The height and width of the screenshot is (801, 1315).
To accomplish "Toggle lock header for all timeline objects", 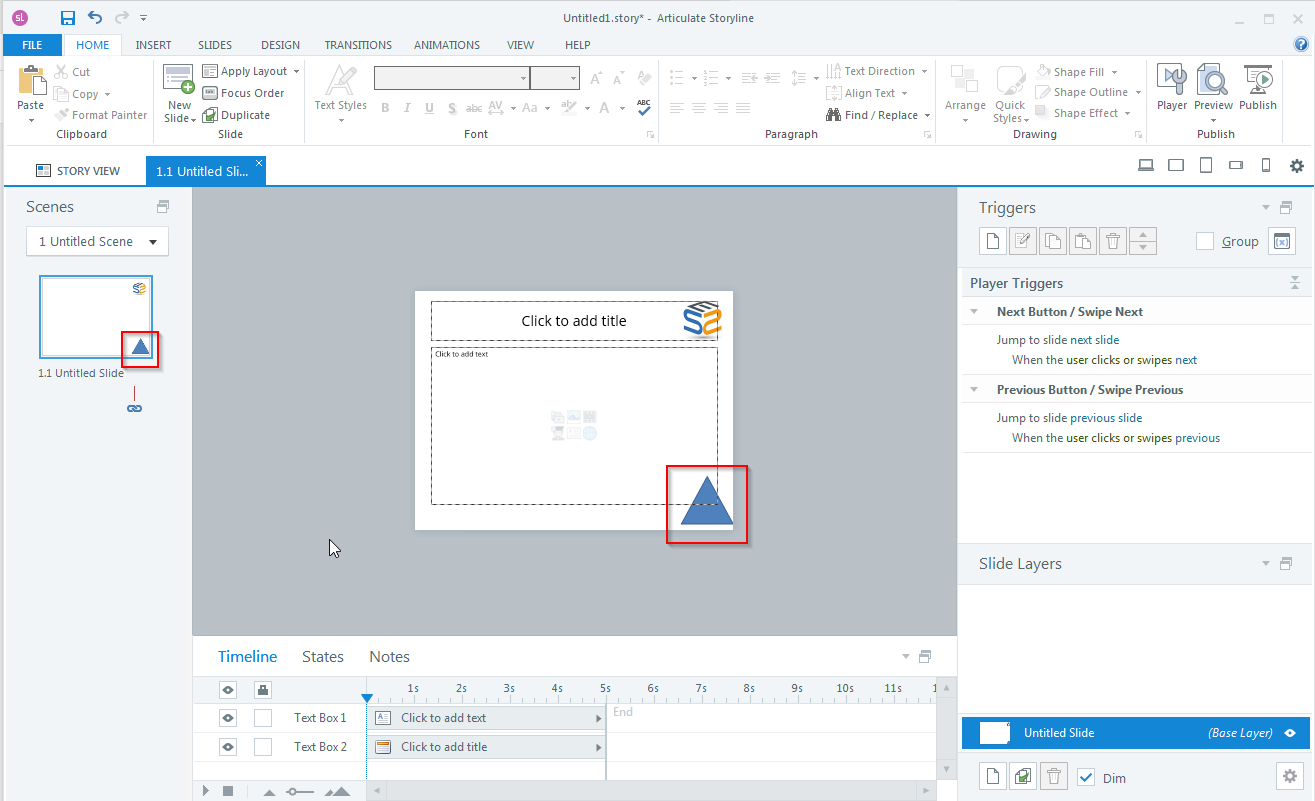I will [262, 689].
